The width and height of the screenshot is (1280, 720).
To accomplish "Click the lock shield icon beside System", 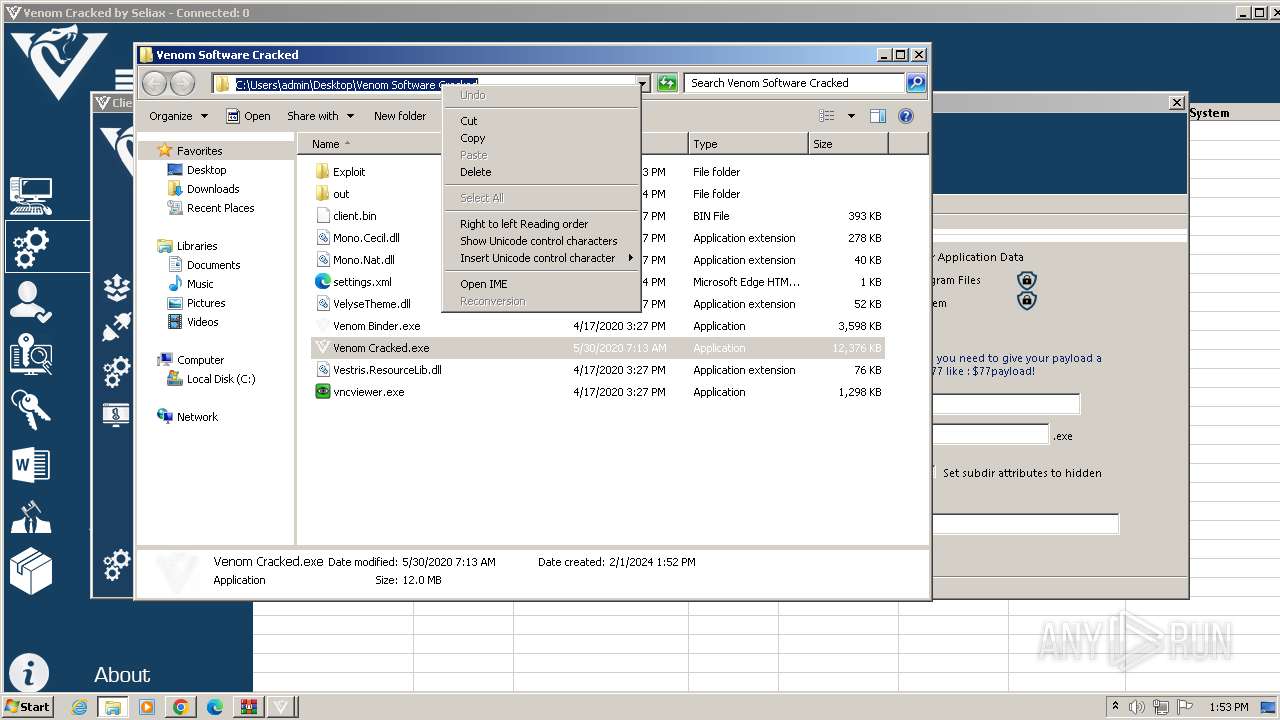I will pos(1026,300).
